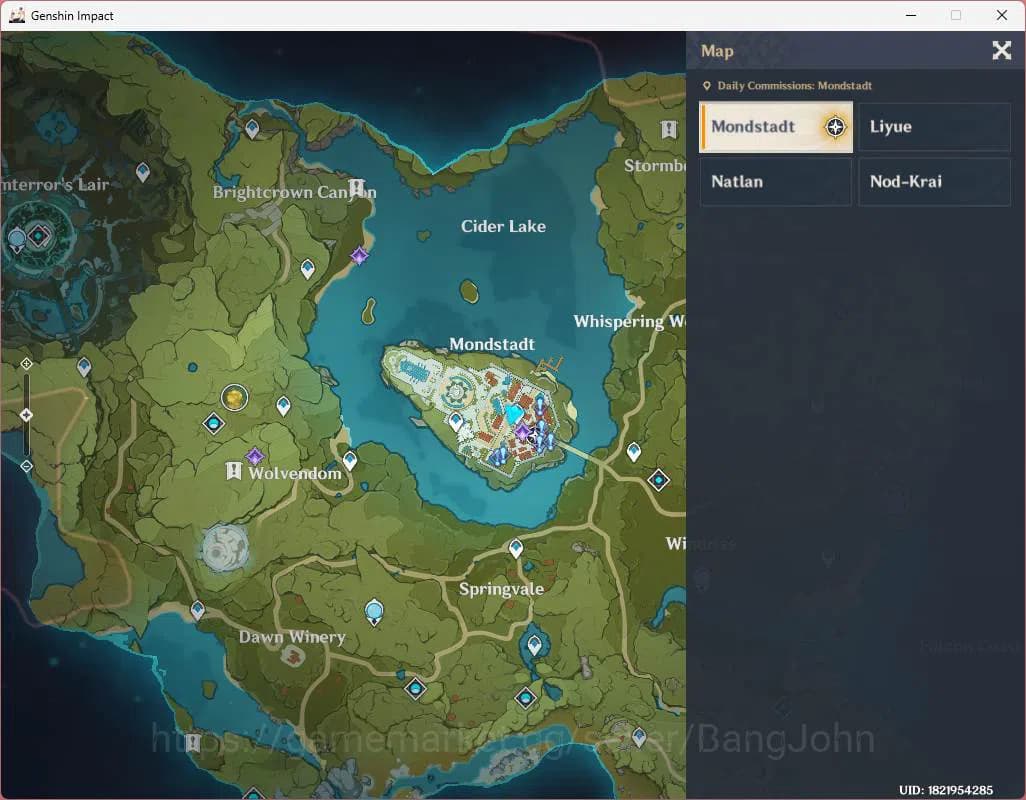
Task: Click the Wolvendom label
Action: [x=294, y=473]
